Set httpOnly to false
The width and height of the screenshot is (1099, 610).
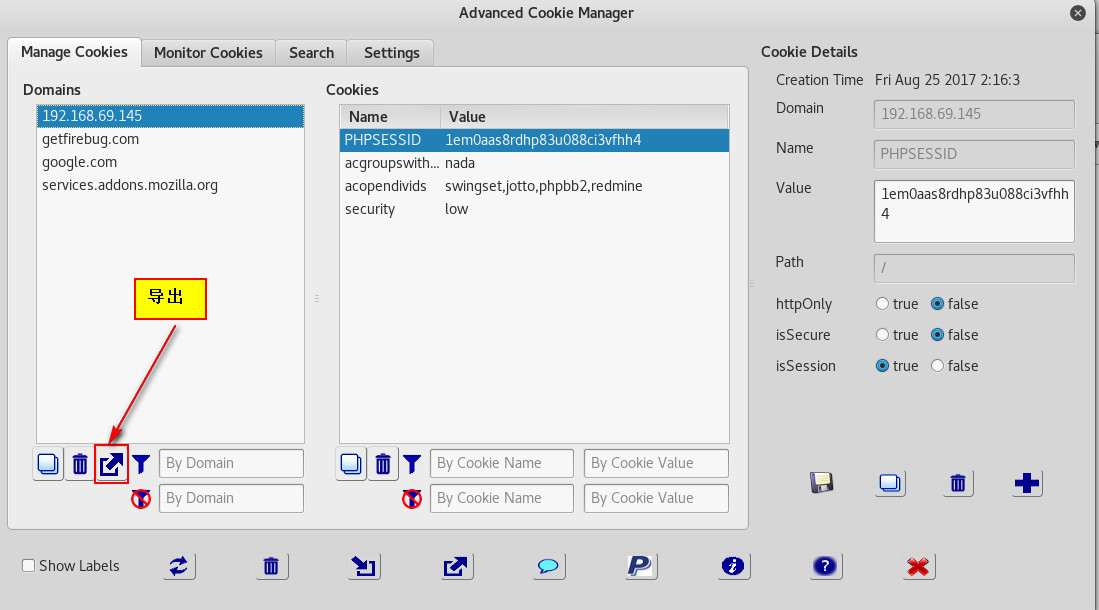[x=937, y=304]
